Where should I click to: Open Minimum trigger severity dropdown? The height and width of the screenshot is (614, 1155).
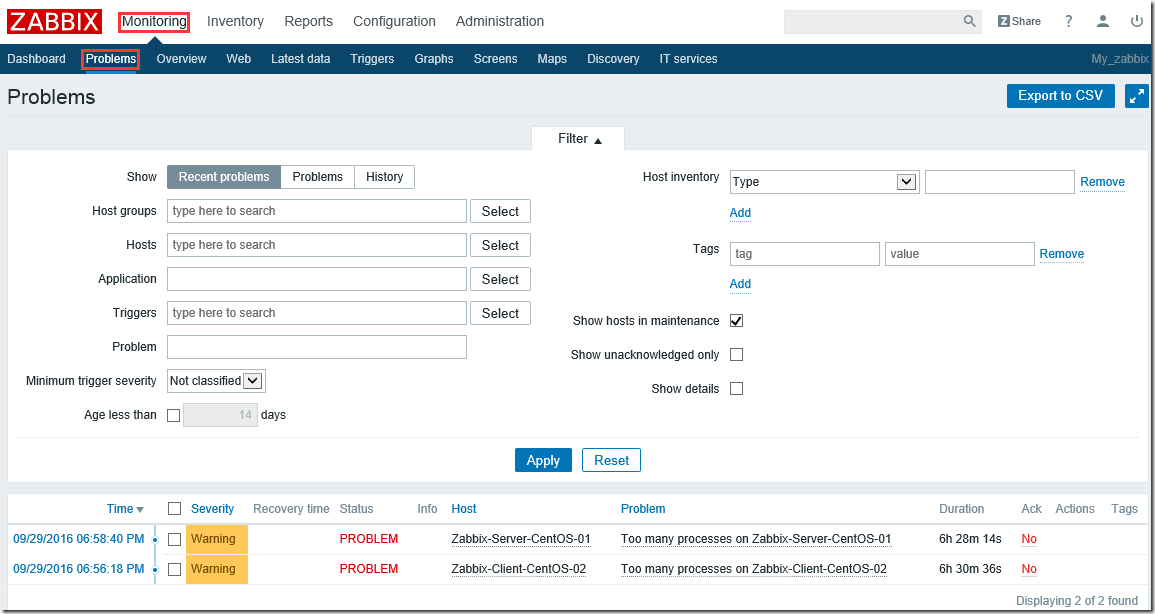(216, 381)
